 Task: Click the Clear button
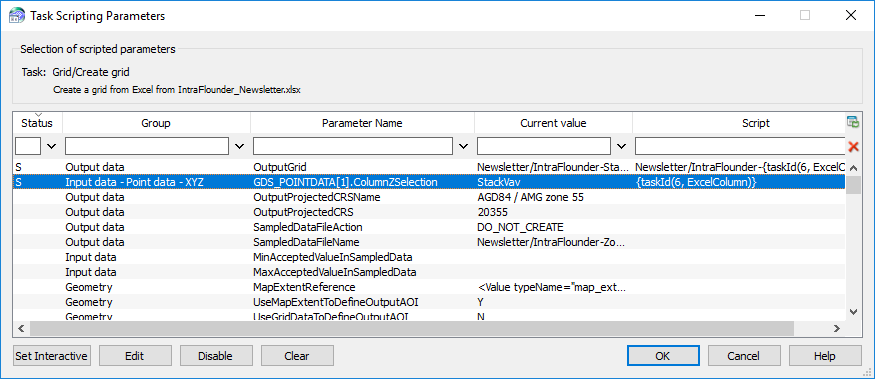point(297,356)
